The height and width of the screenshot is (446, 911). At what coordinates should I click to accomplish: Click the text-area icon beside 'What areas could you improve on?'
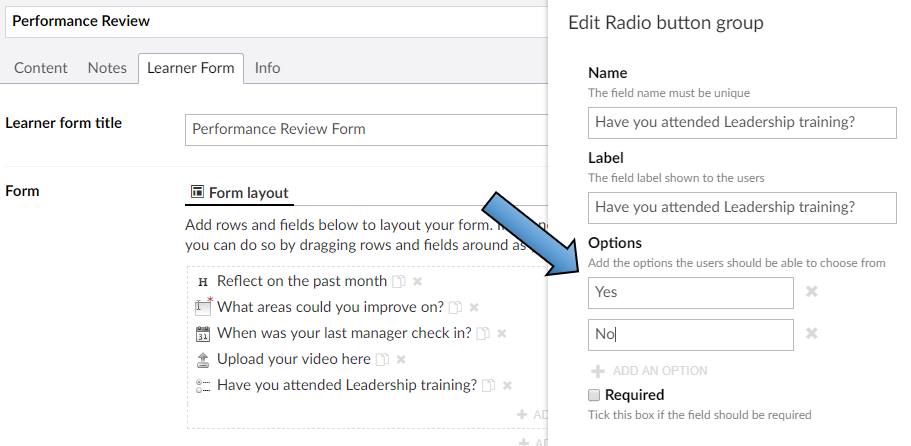[x=203, y=306]
